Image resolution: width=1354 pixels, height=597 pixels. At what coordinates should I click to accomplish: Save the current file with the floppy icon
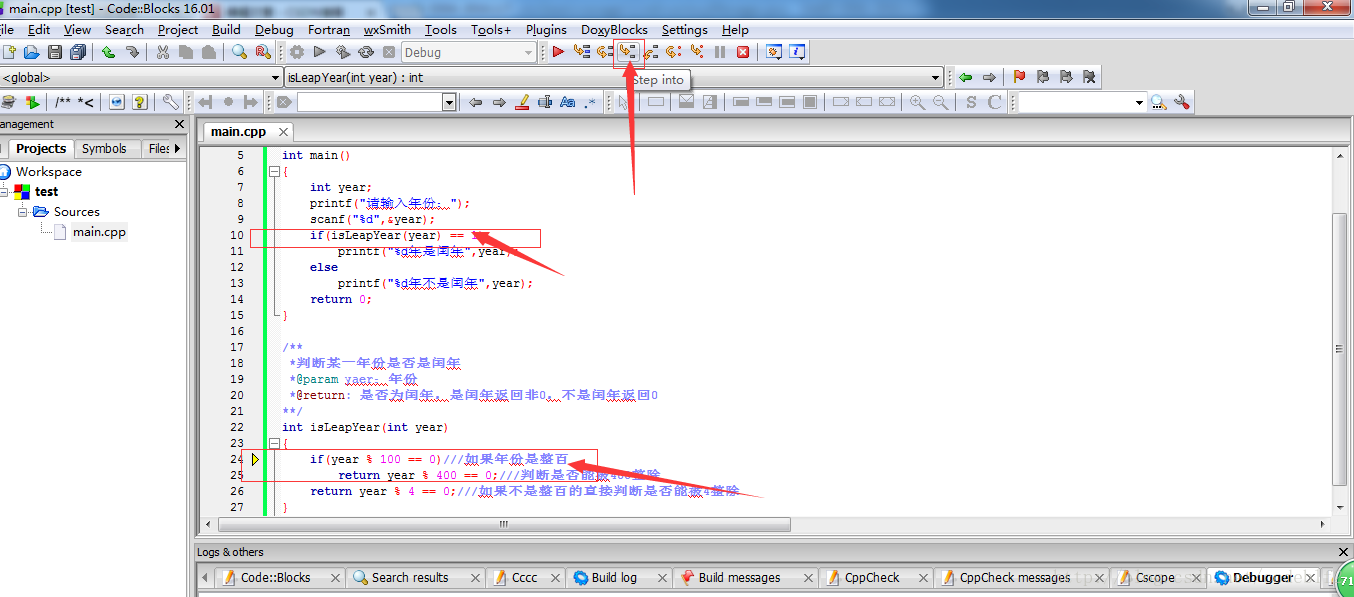click(55, 52)
